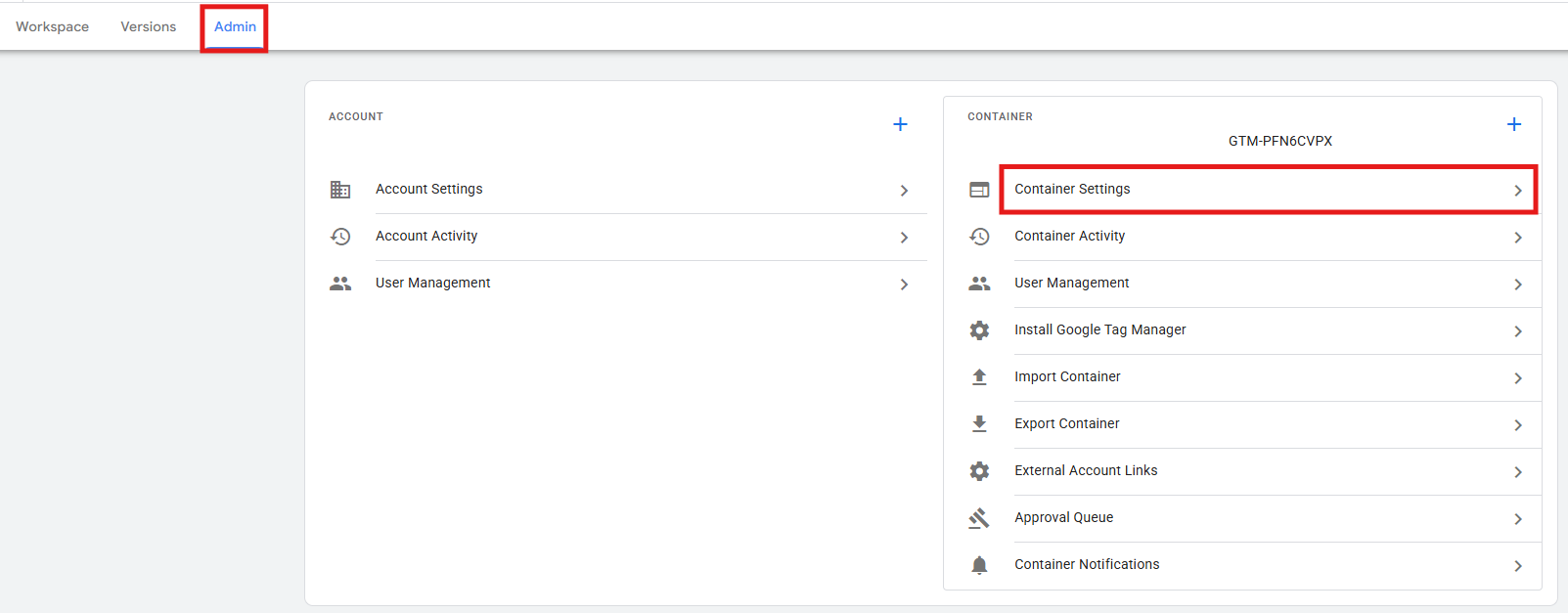Expand chevron on Import Container row
This screenshot has width=1568, height=613.
tap(1518, 378)
